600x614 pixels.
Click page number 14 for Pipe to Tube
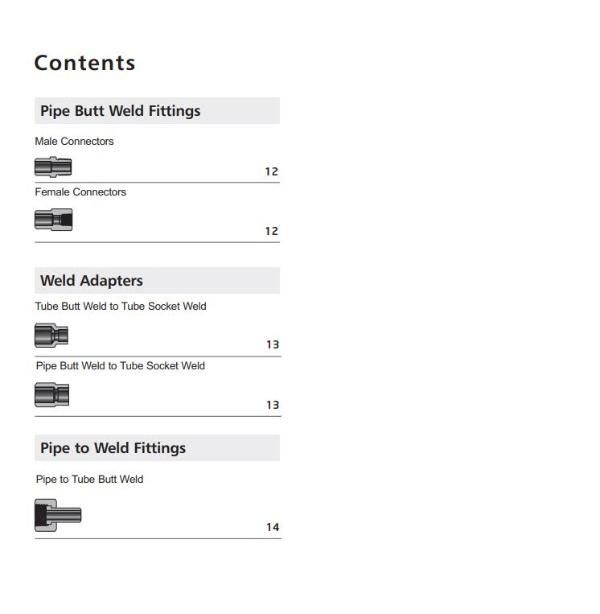point(273,527)
